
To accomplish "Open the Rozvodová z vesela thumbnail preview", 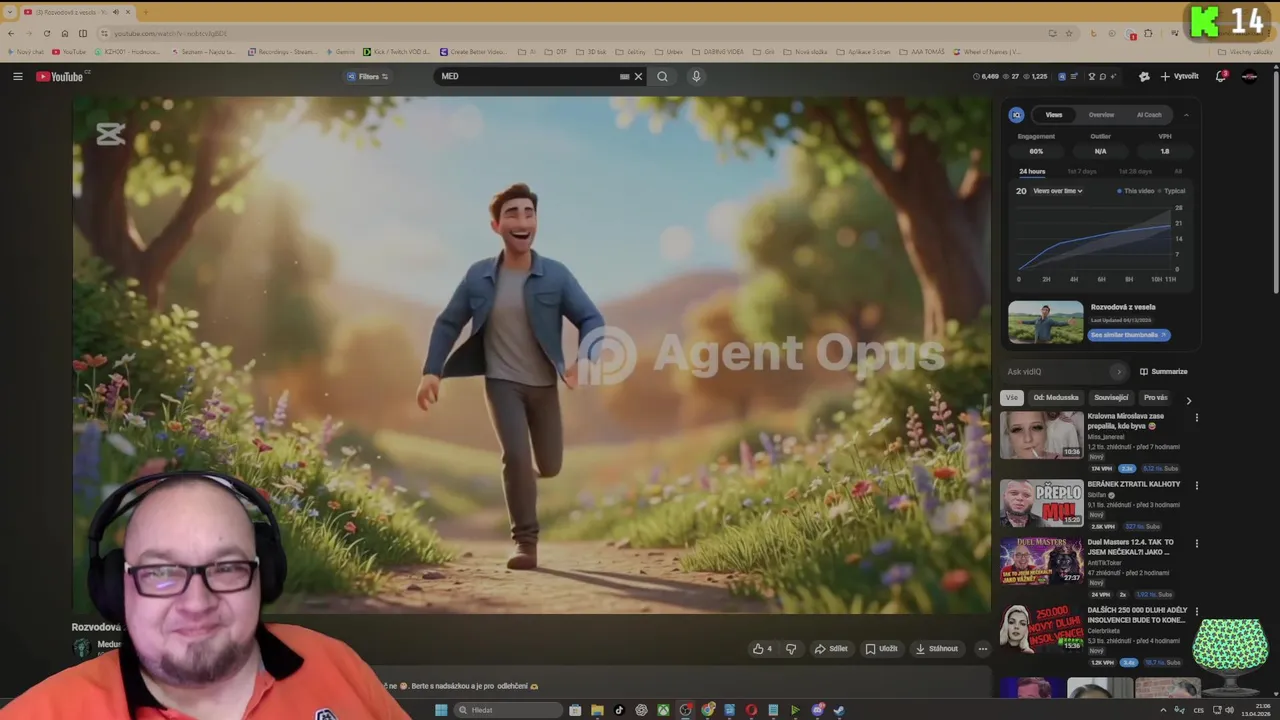I will coord(1045,322).
